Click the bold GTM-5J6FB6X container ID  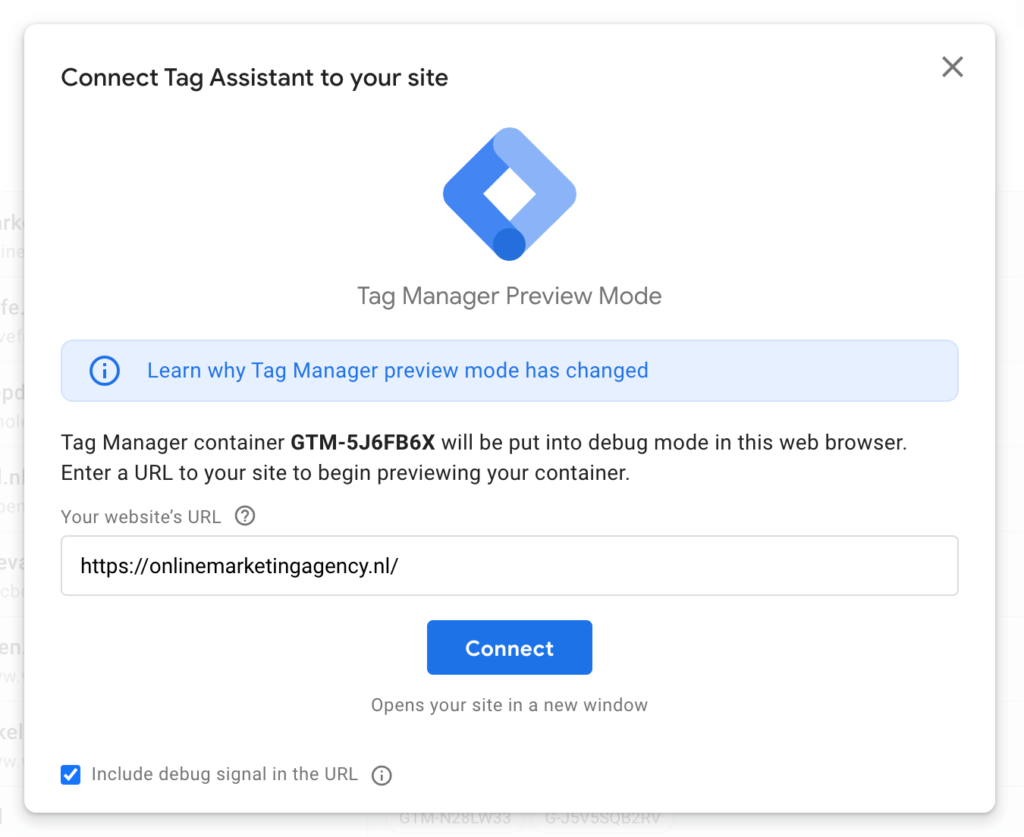pyautogui.click(x=364, y=443)
